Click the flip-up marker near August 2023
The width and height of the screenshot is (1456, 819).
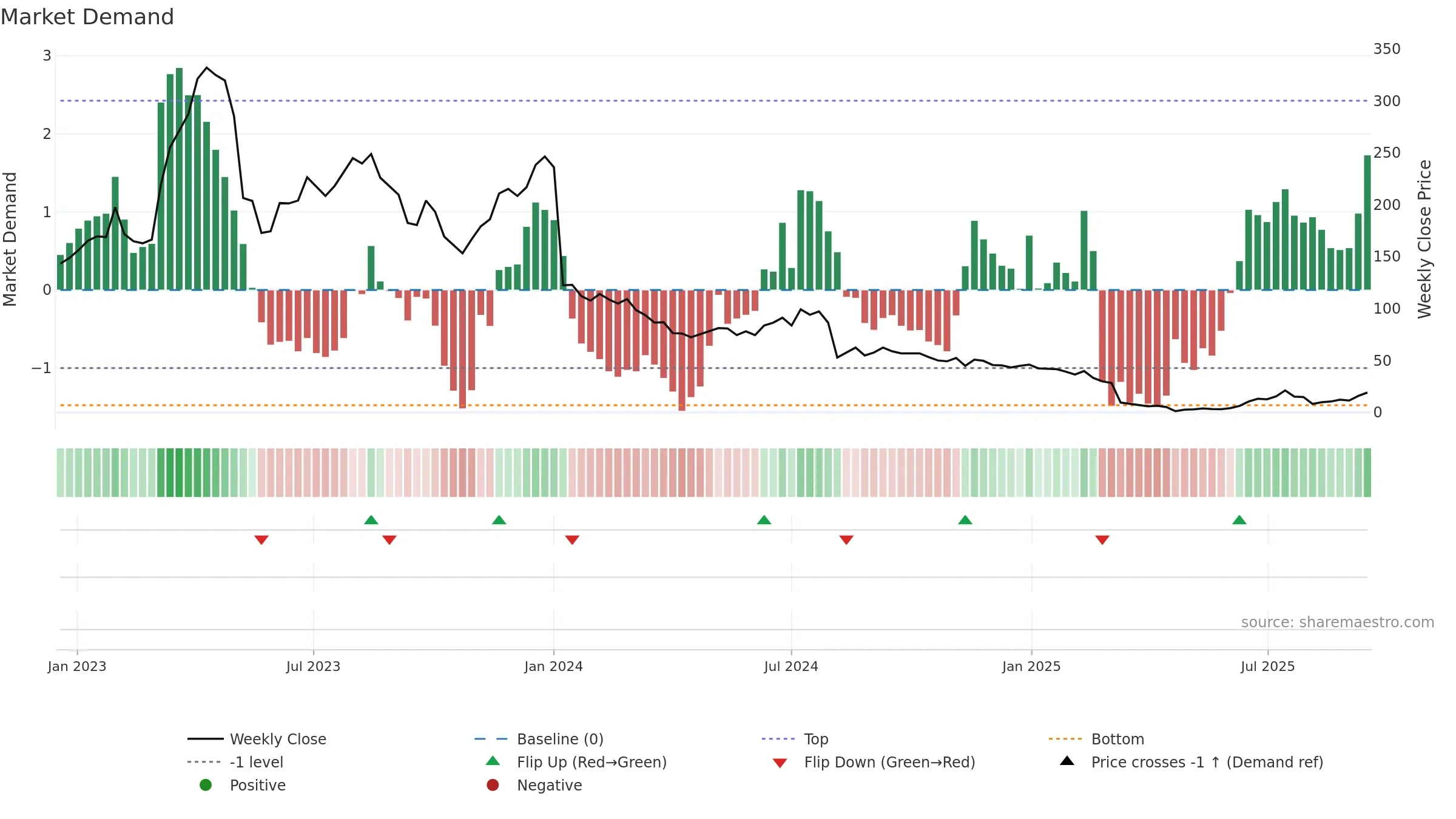pos(371,520)
